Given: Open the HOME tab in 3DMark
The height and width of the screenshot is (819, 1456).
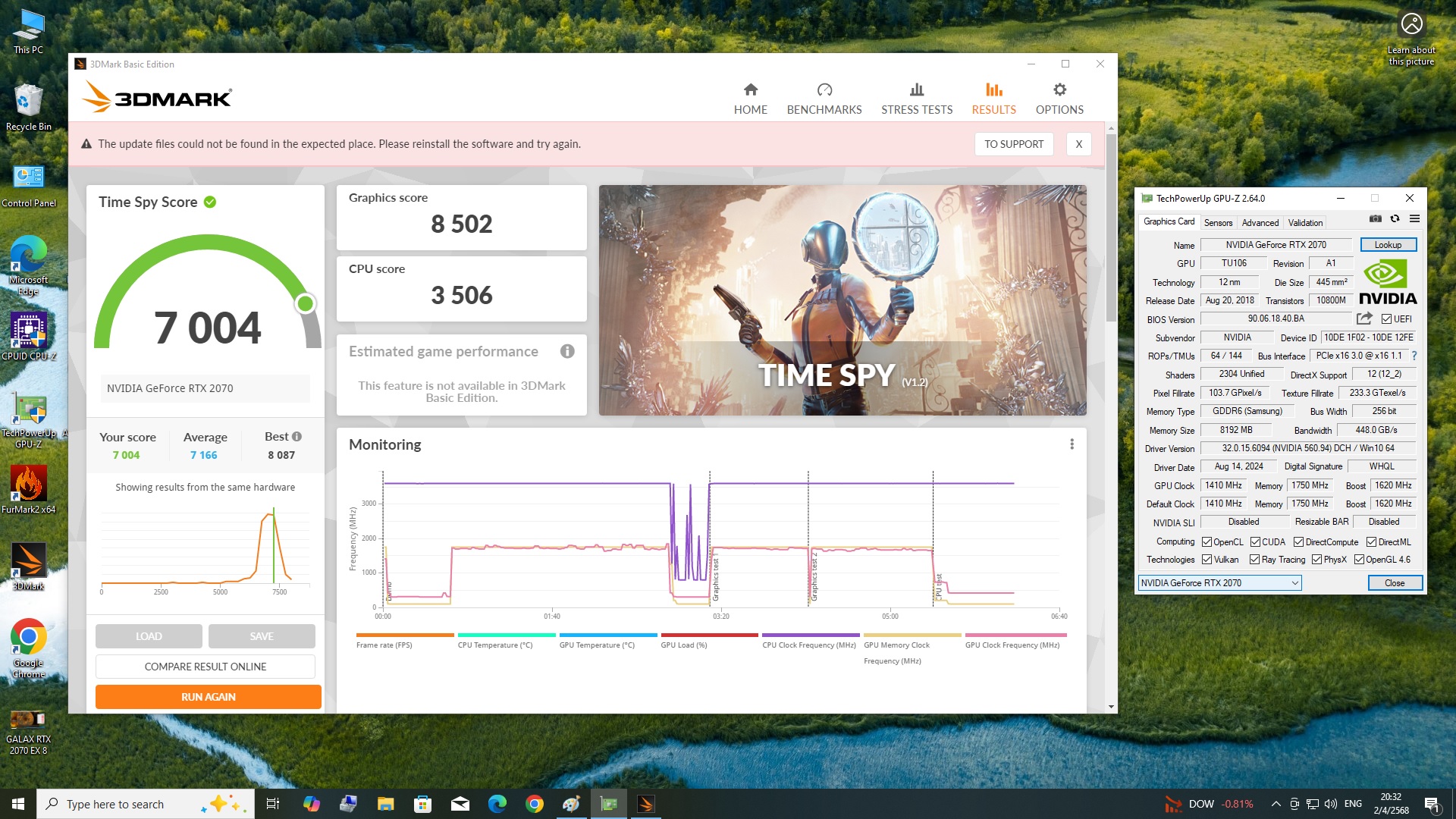Looking at the screenshot, I should 750,99.
